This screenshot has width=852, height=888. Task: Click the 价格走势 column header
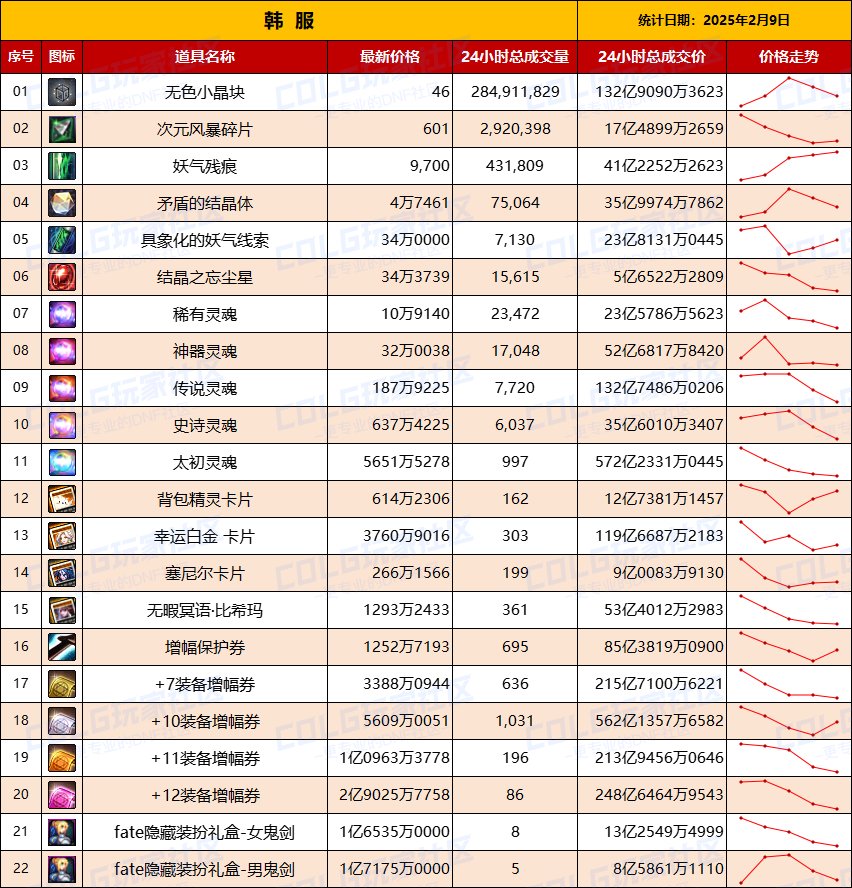(789, 57)
